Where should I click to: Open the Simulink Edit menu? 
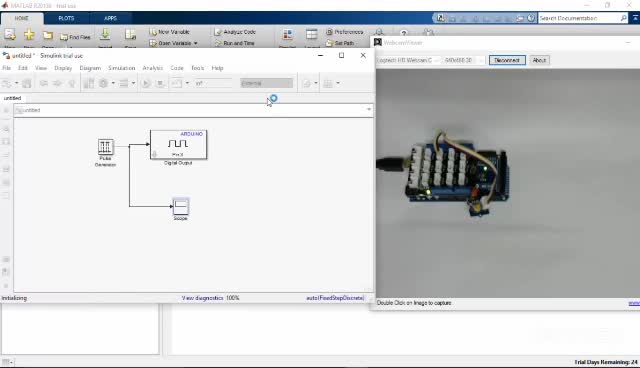(23, 68)
